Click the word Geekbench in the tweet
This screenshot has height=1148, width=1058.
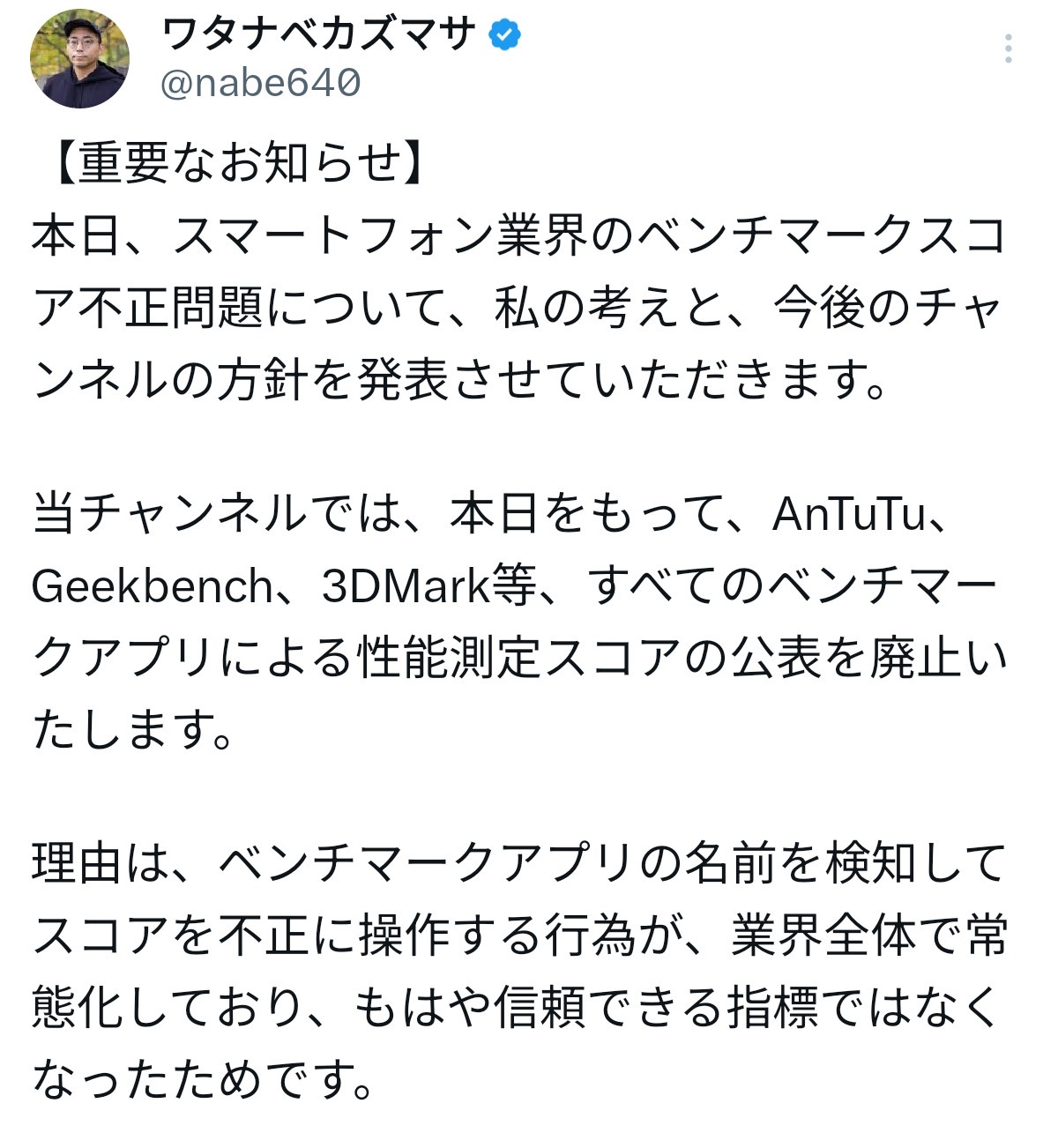153,587
